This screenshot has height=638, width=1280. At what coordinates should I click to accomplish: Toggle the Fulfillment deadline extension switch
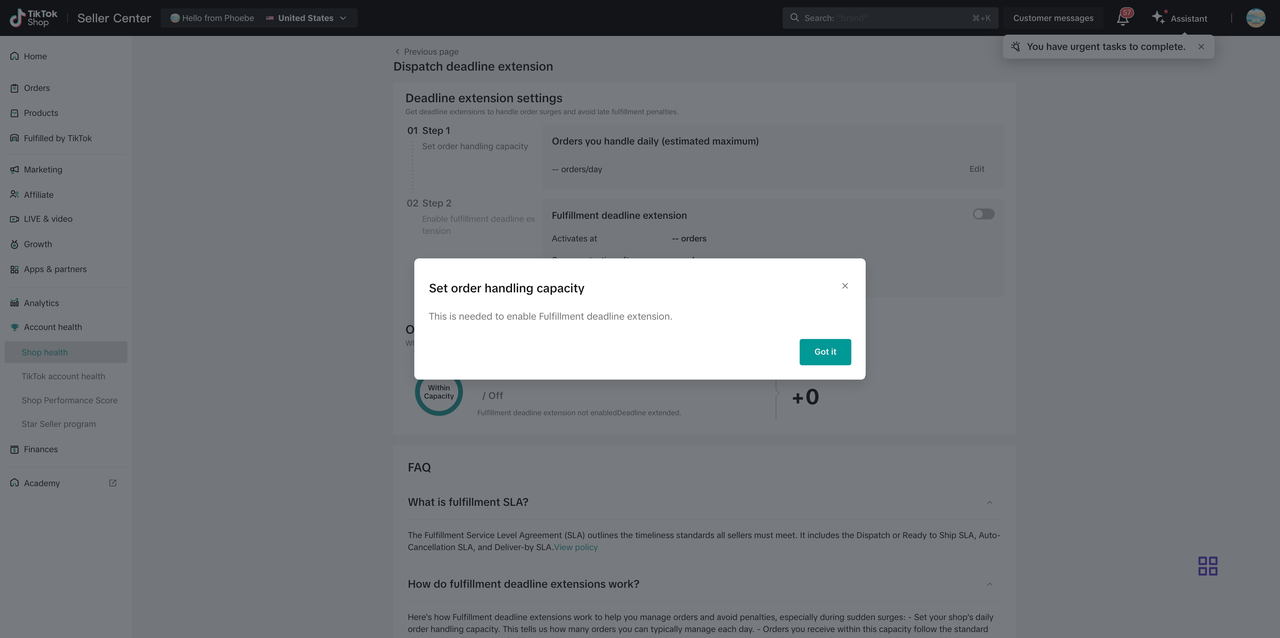pyautogui.click(x=984, y=214)
